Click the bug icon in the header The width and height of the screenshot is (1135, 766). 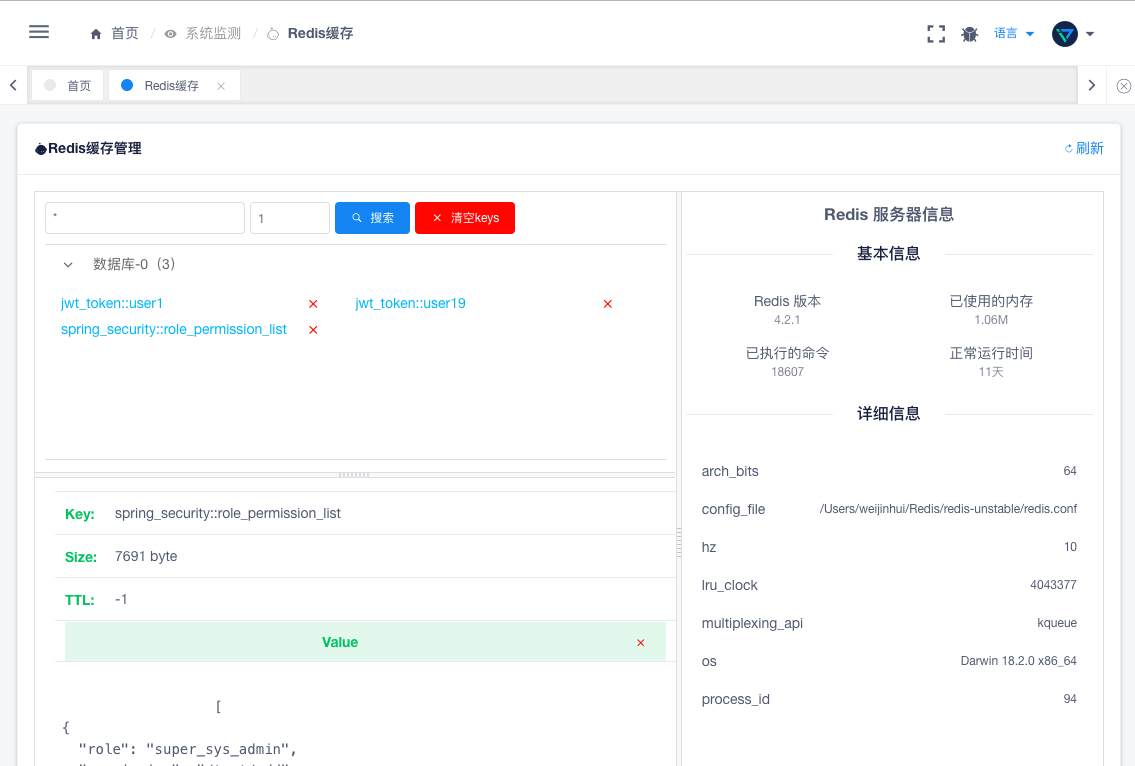pos(969,34)
